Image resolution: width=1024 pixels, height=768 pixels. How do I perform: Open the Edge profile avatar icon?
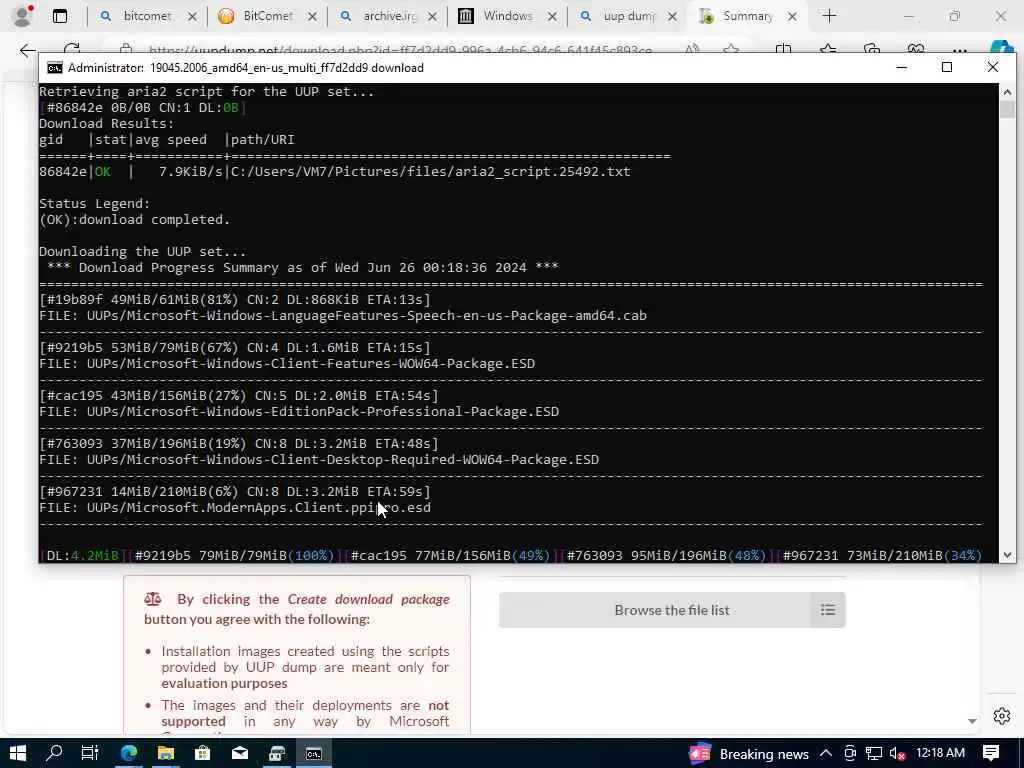[22, 16]
